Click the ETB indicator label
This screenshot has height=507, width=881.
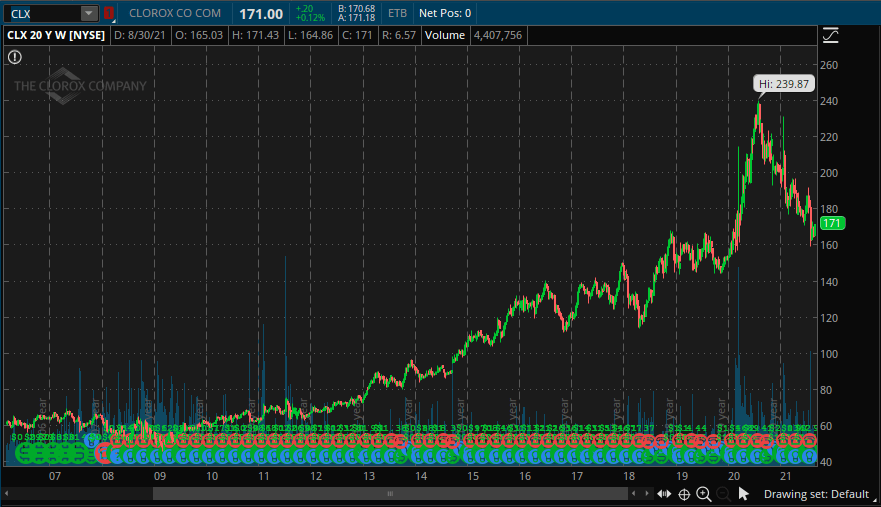click(x=397, y=13)
